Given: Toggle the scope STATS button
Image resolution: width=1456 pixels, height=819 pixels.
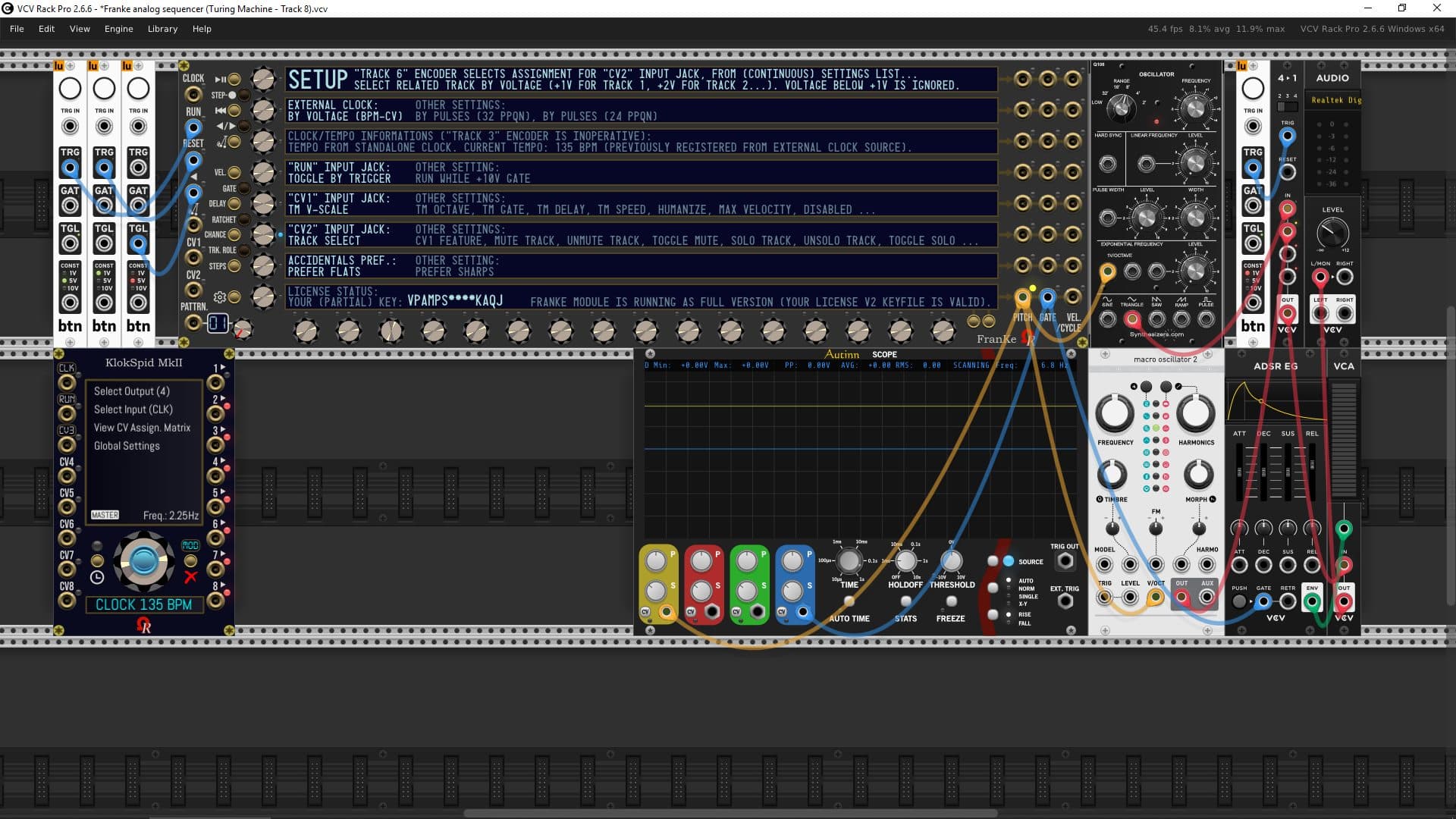Looking at the screenshot, I should (905, 601).
